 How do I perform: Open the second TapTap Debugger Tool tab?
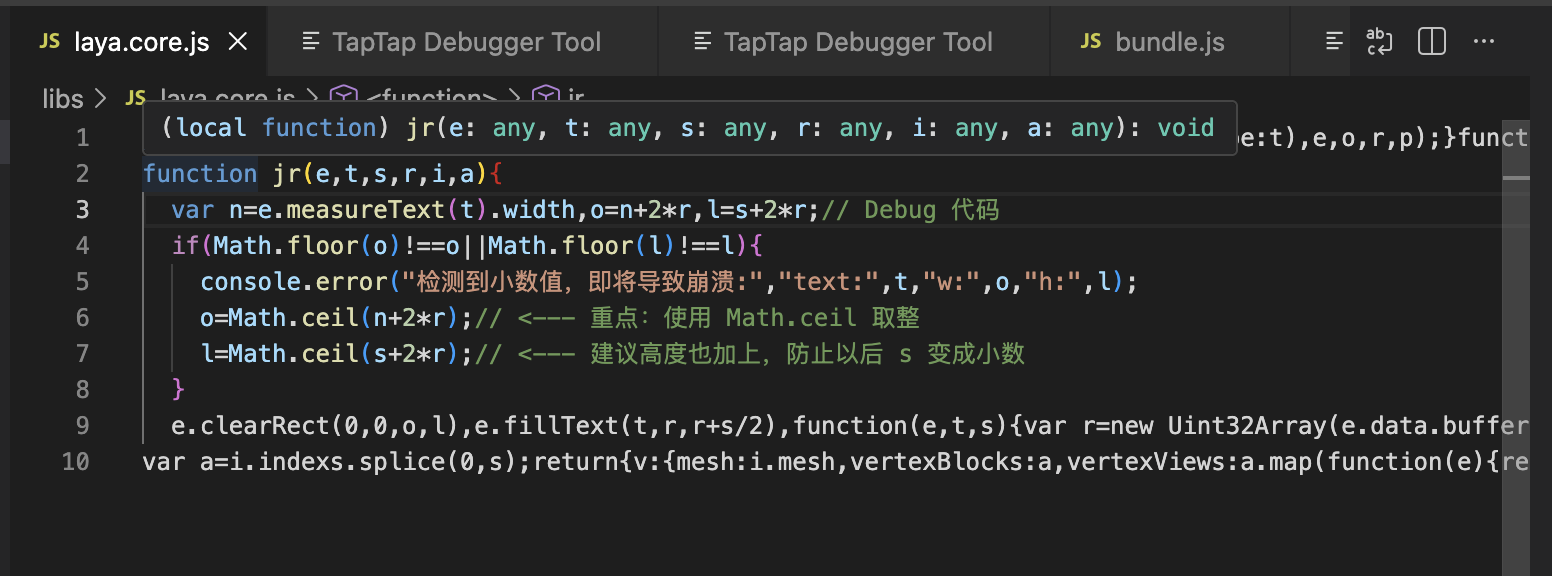(857, 42)
